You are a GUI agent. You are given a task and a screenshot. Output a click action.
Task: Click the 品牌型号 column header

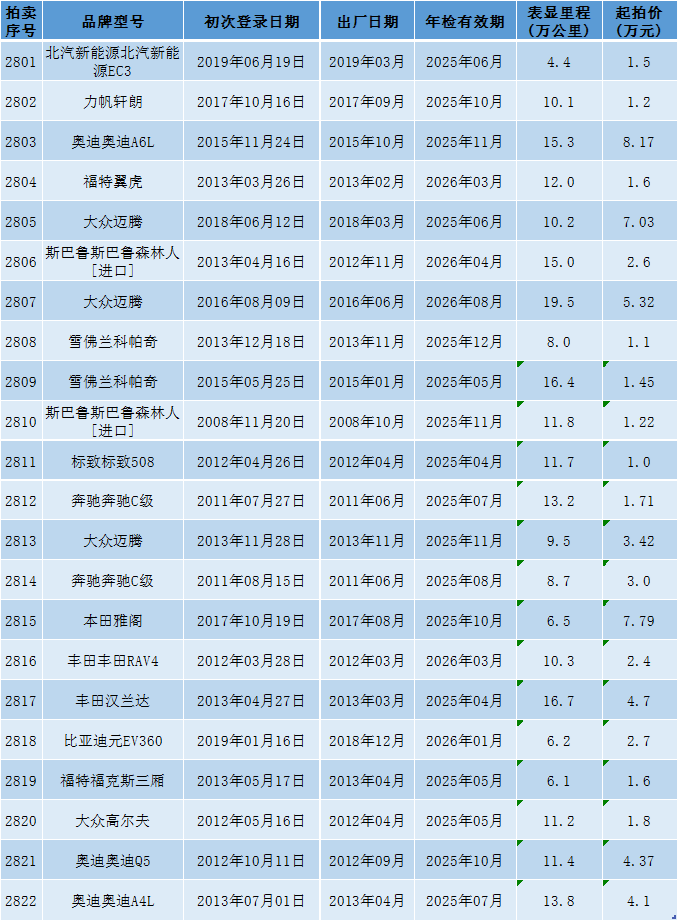(x=113, y=21)
